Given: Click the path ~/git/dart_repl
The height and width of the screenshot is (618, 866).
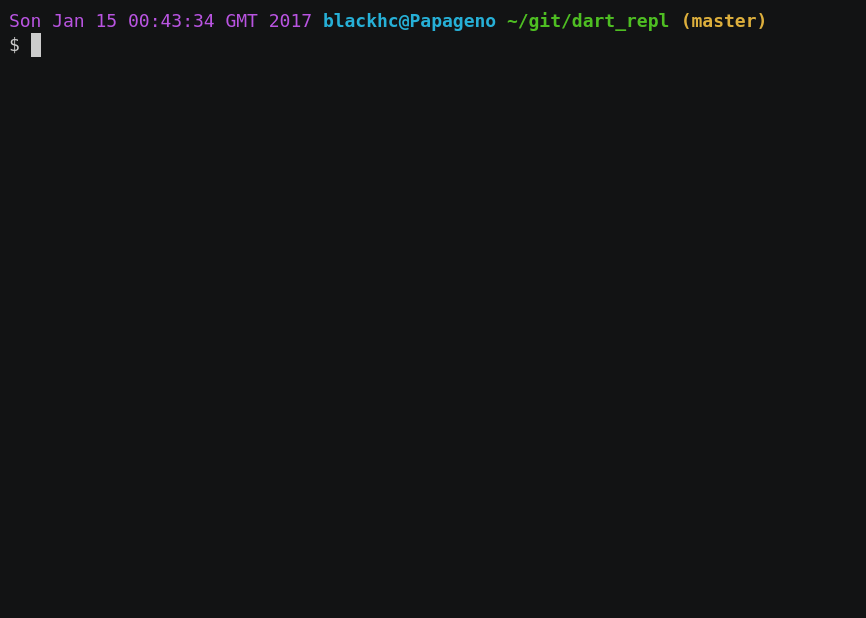Looking at the screenshot, I should [x=588, y=22].
